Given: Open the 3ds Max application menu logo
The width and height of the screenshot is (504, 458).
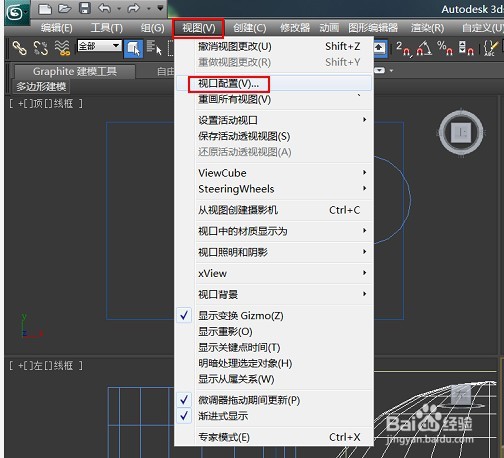Looking at the screenshot, I should click(16, 13).
